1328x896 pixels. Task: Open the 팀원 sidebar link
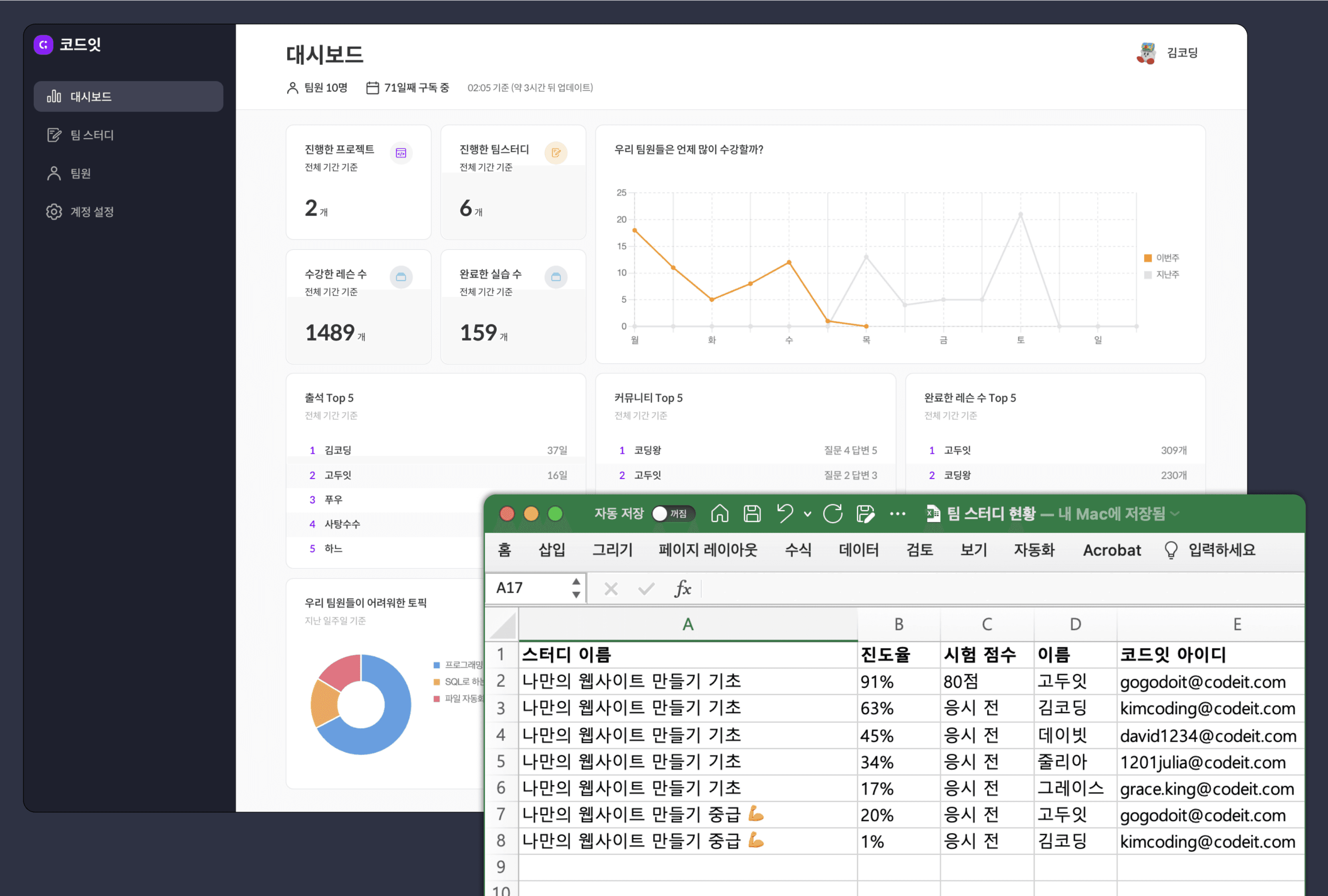[80, 173]
